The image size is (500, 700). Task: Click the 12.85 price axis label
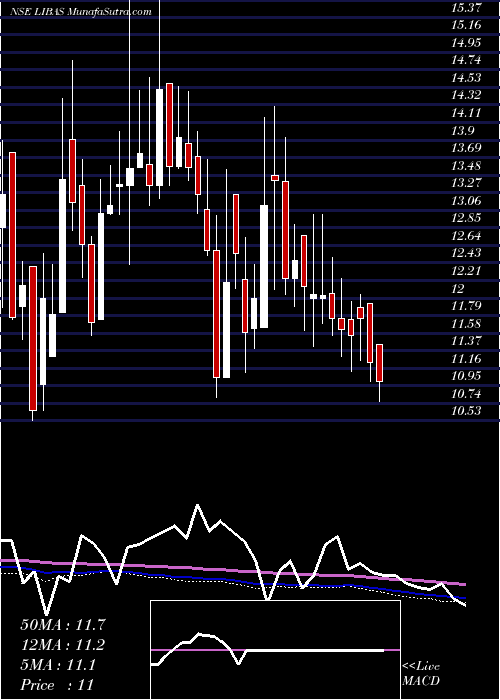(x=467, y=218)
